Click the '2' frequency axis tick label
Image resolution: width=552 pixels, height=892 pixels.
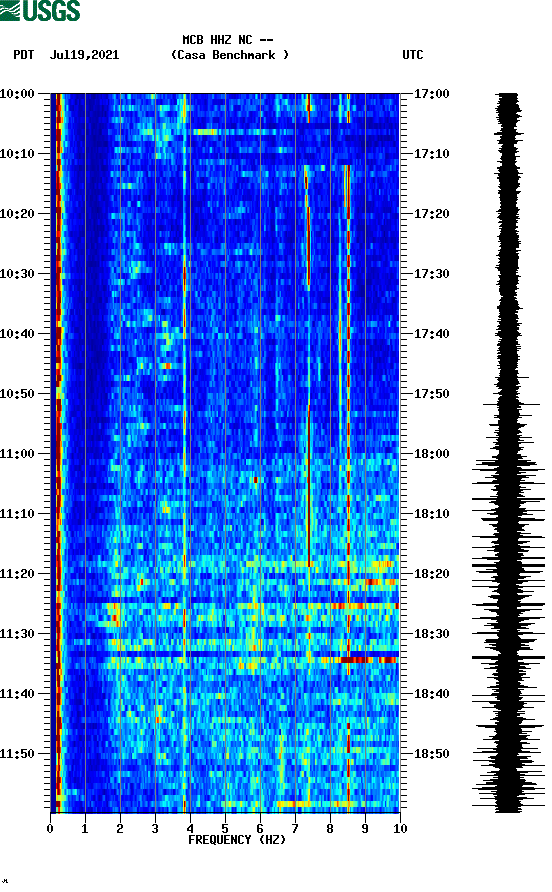[x=120, y=828]
